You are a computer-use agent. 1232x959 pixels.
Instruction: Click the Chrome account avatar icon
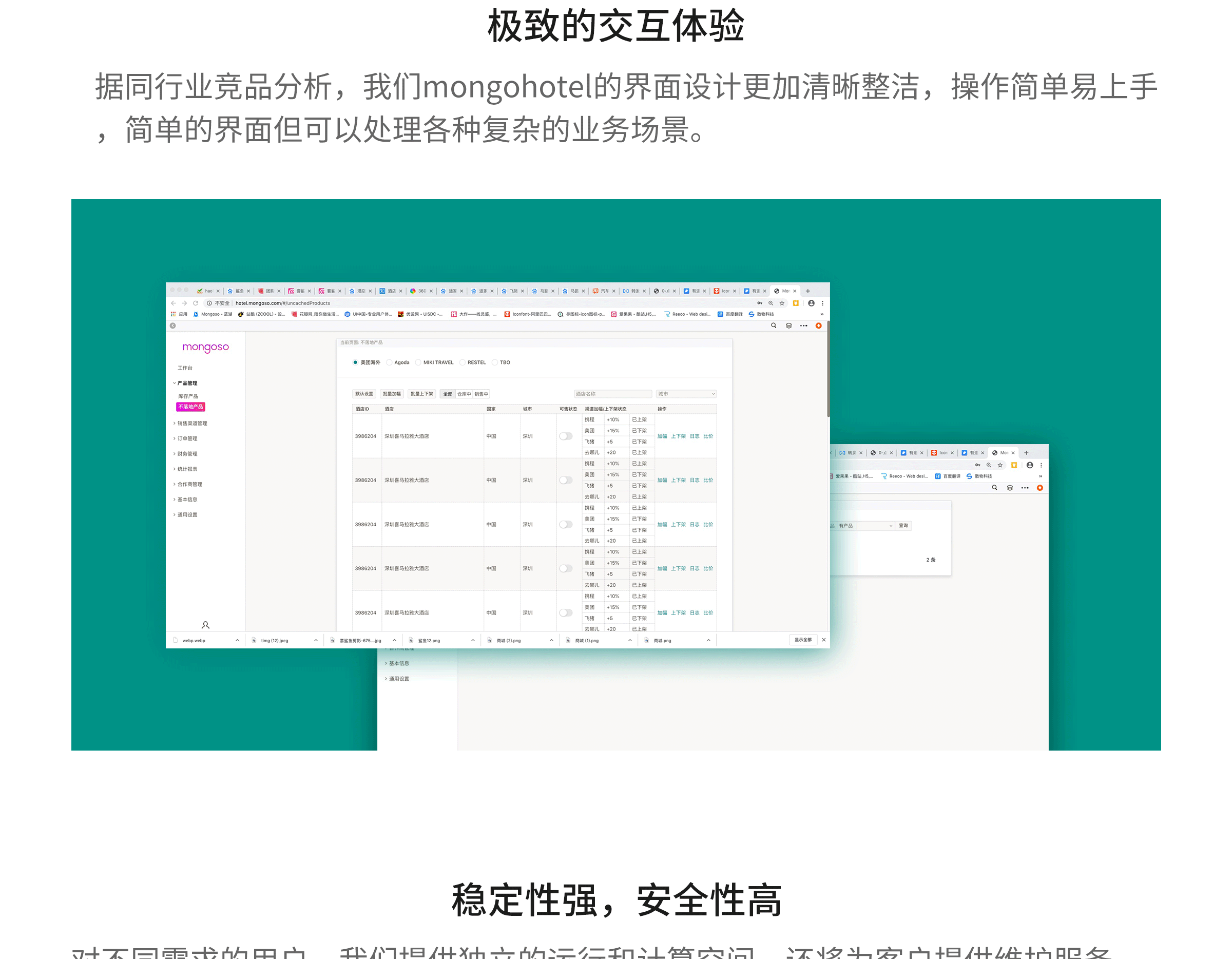tap(811, 303)
